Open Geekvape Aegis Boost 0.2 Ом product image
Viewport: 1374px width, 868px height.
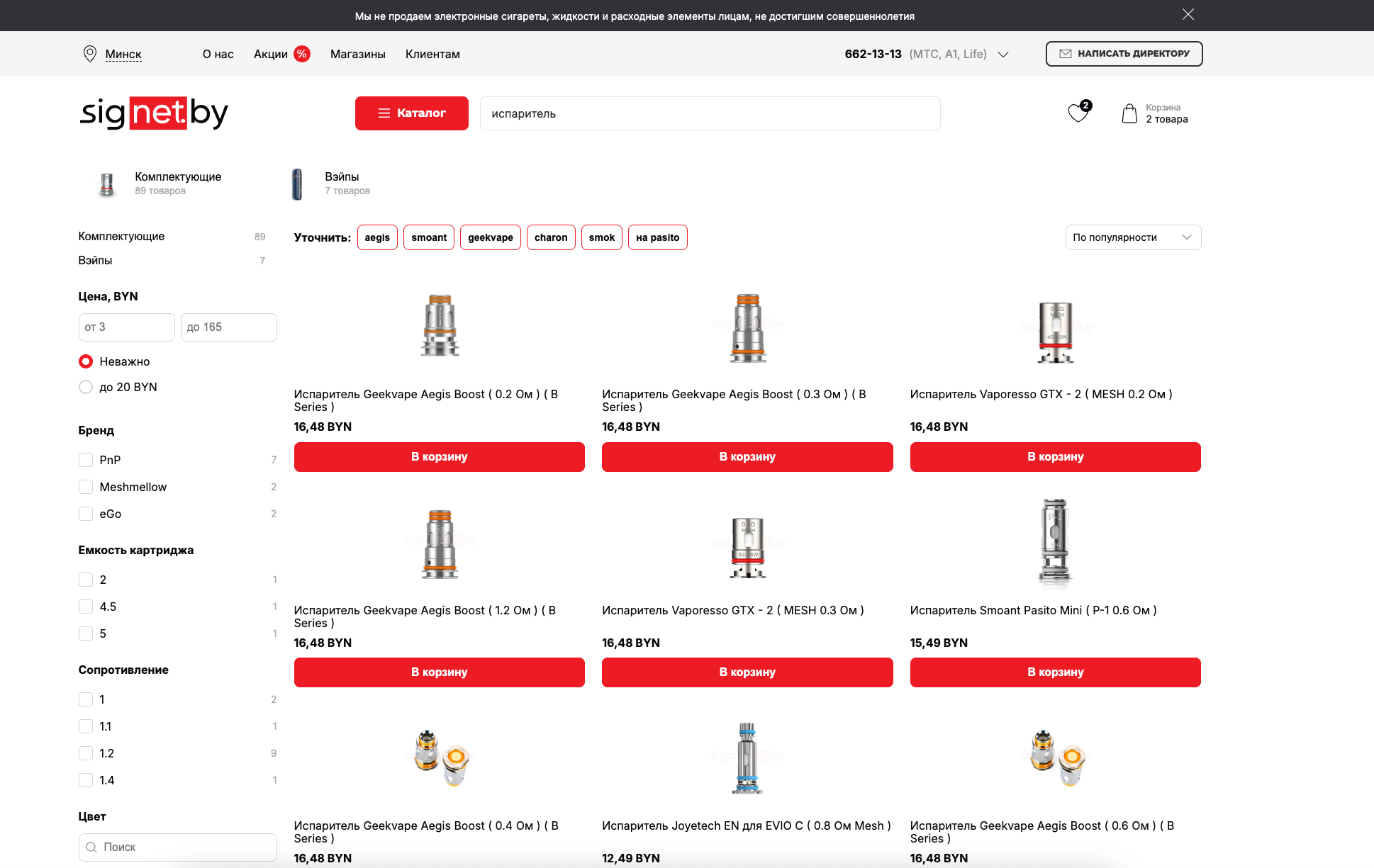[440, 325]
